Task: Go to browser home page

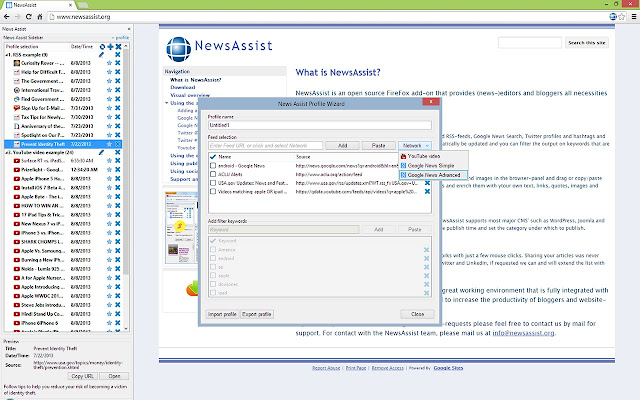Action: point(40,17)
